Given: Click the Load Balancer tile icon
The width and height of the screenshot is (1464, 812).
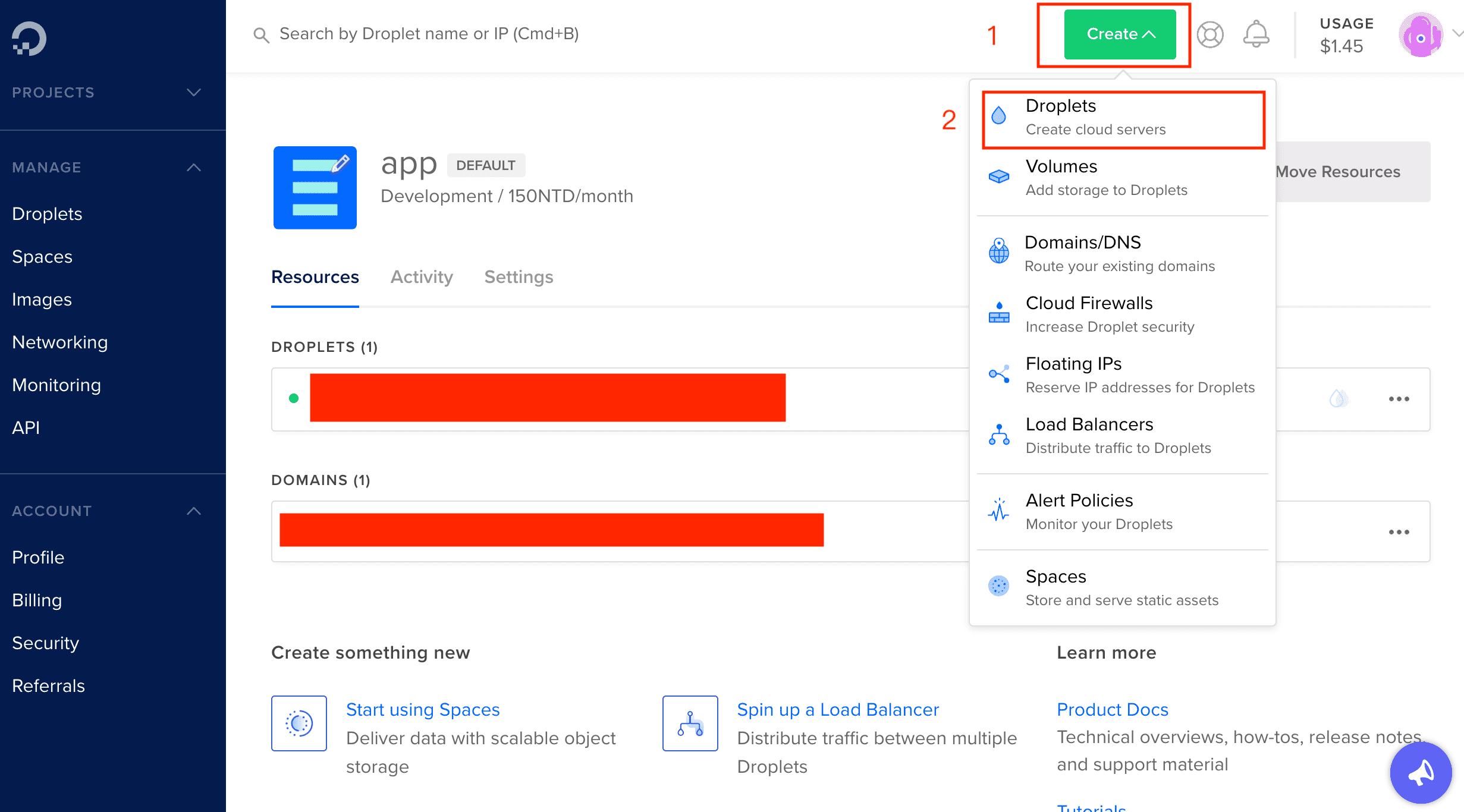Looking at the screenshot, I should 690,723.
